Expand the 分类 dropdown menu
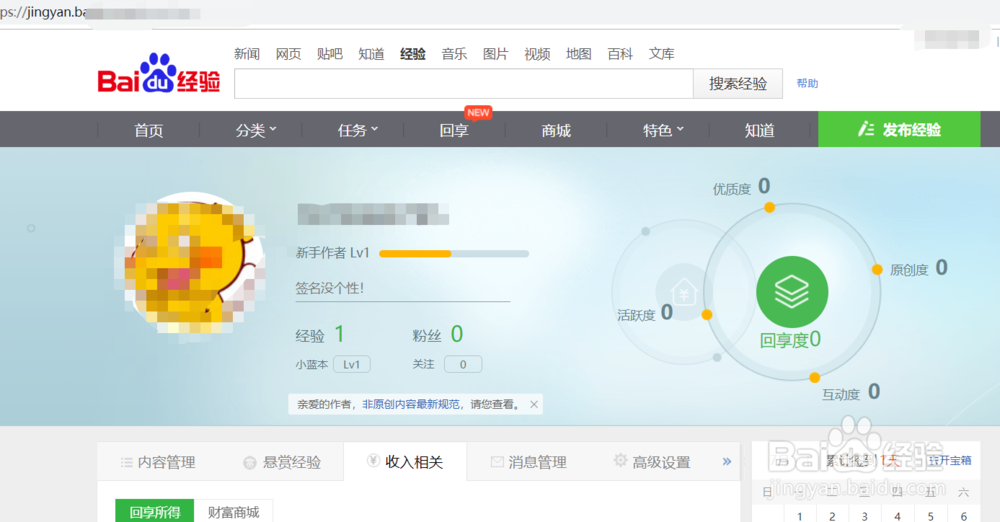The height and width of the screenshot is (522, 1000). click(256, 130)
